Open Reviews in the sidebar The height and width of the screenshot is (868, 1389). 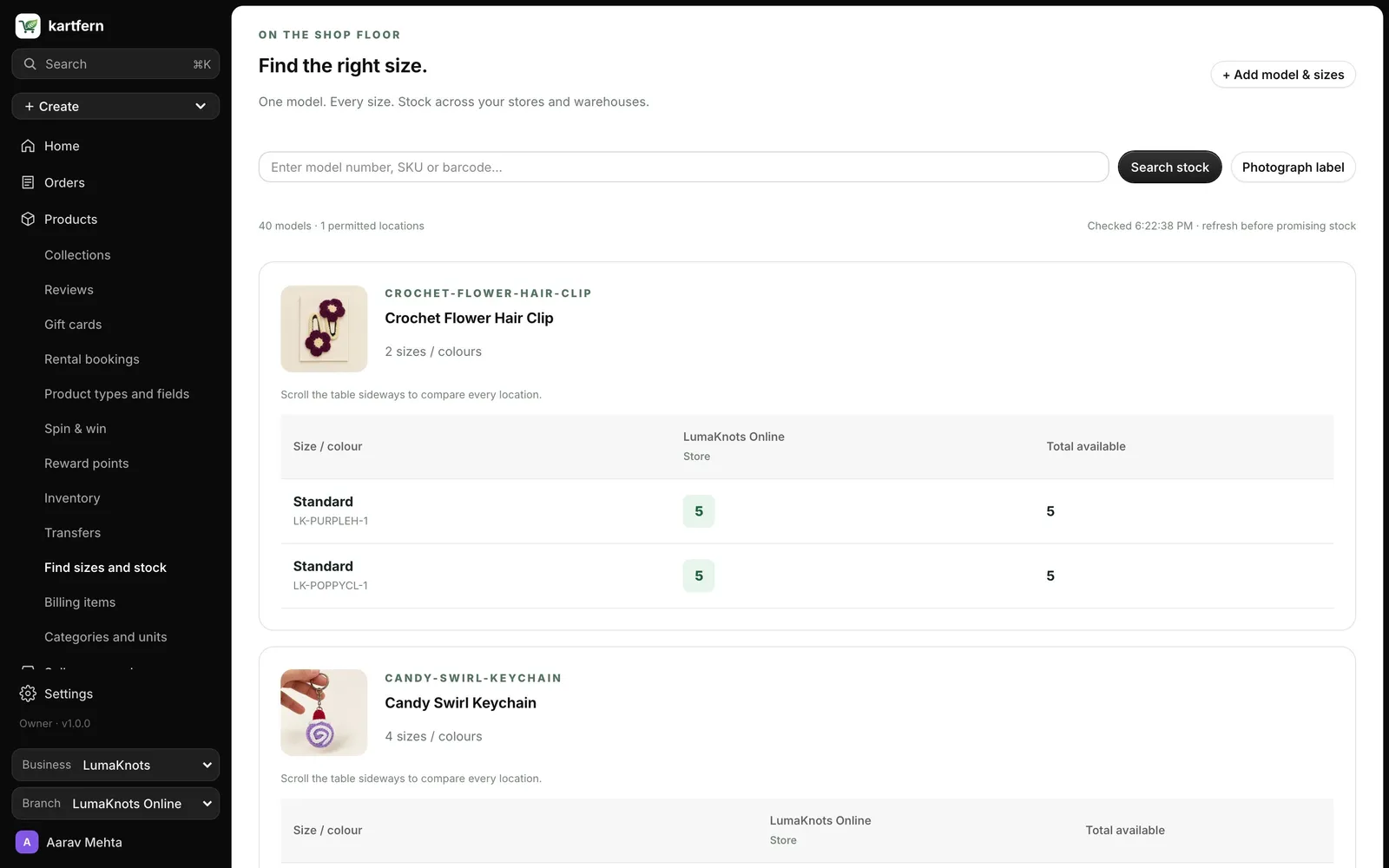(69, 290)
